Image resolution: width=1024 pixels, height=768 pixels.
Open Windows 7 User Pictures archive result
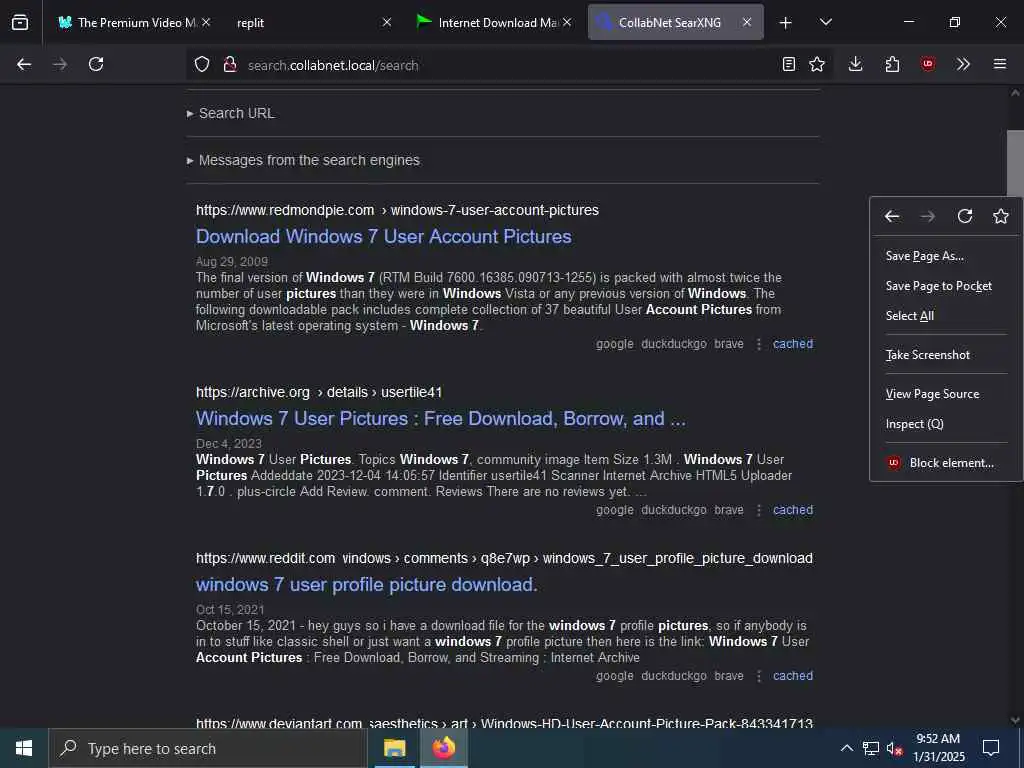tap(441, 418)
